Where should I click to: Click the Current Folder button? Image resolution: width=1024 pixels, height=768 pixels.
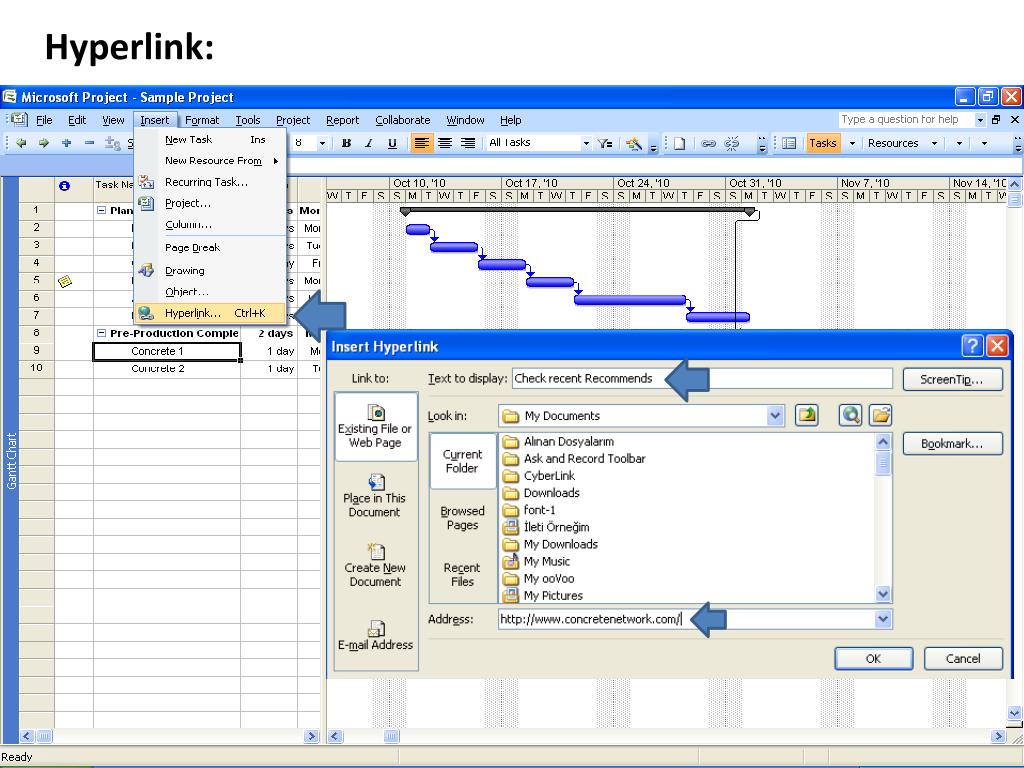[462, 461]
